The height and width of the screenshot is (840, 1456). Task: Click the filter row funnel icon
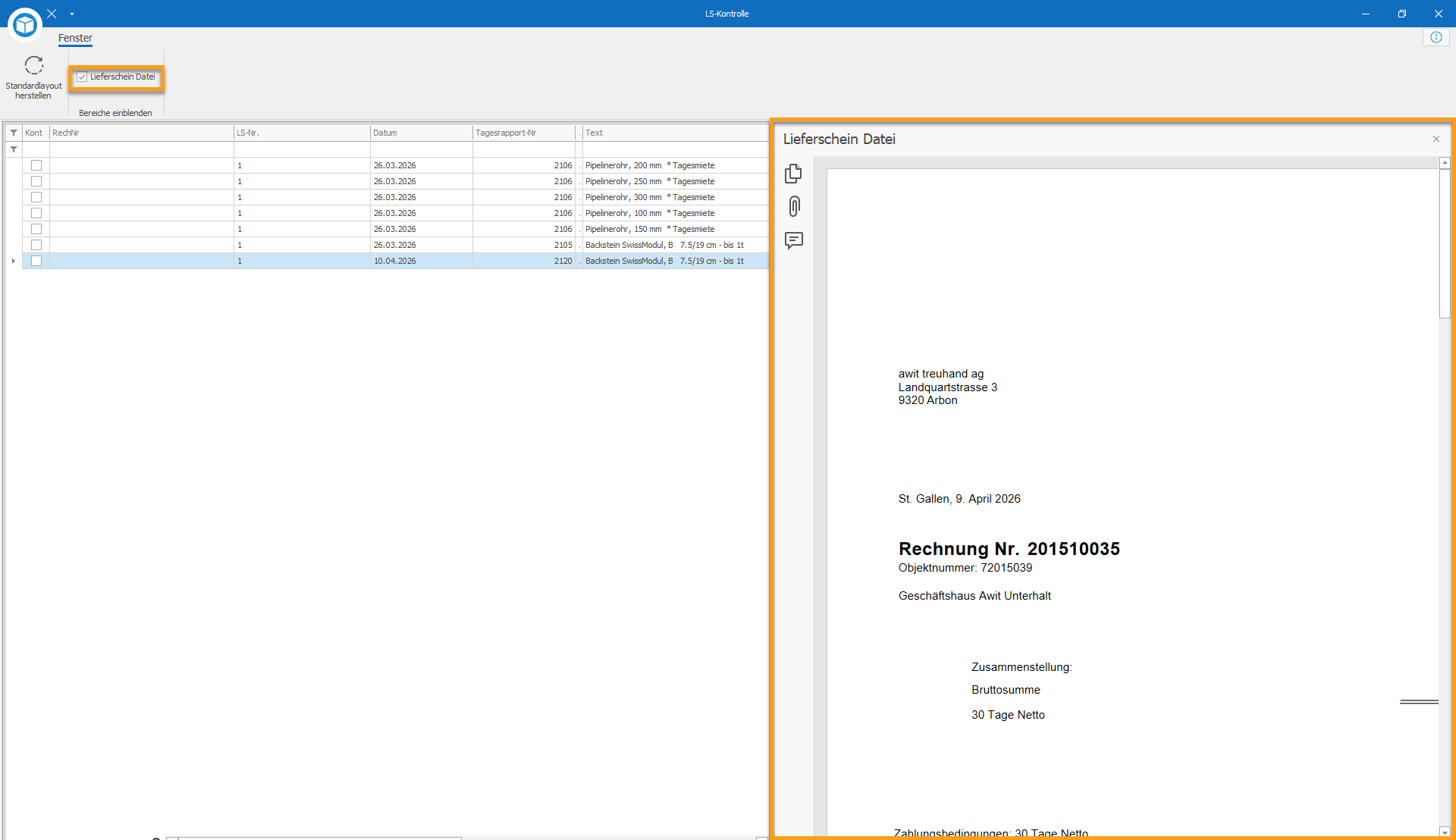point(14,149)
